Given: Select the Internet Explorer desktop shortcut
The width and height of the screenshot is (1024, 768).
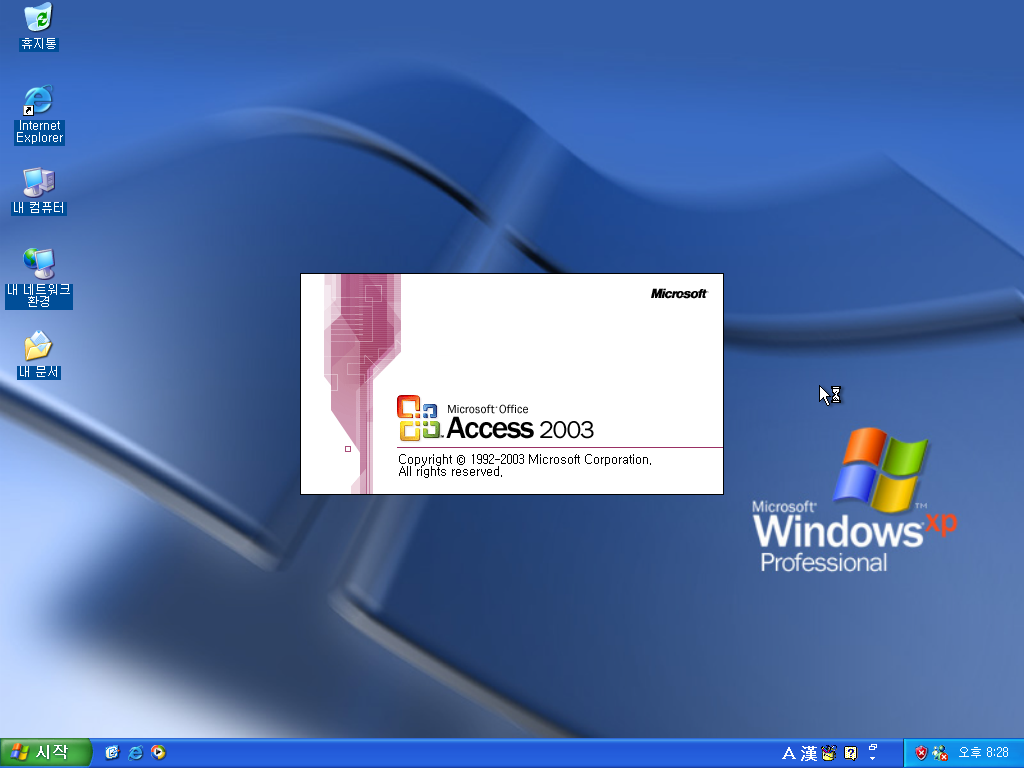Looking at the screenshot, I should tap(39, 114).
